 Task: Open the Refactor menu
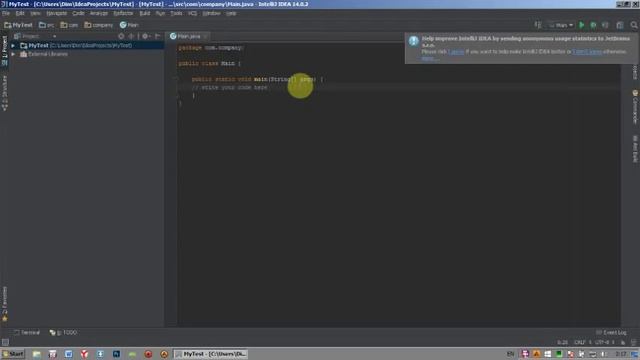(123, 13)
